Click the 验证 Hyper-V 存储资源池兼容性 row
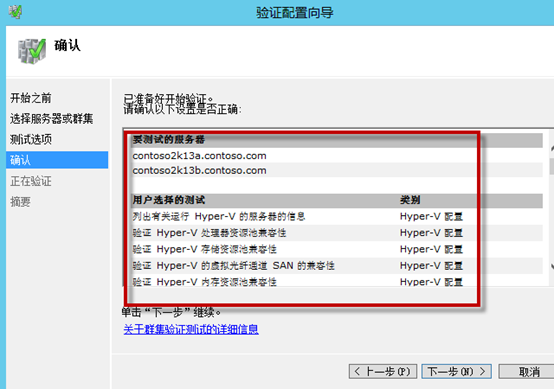554x389 pixels. [x=337, y=249]
